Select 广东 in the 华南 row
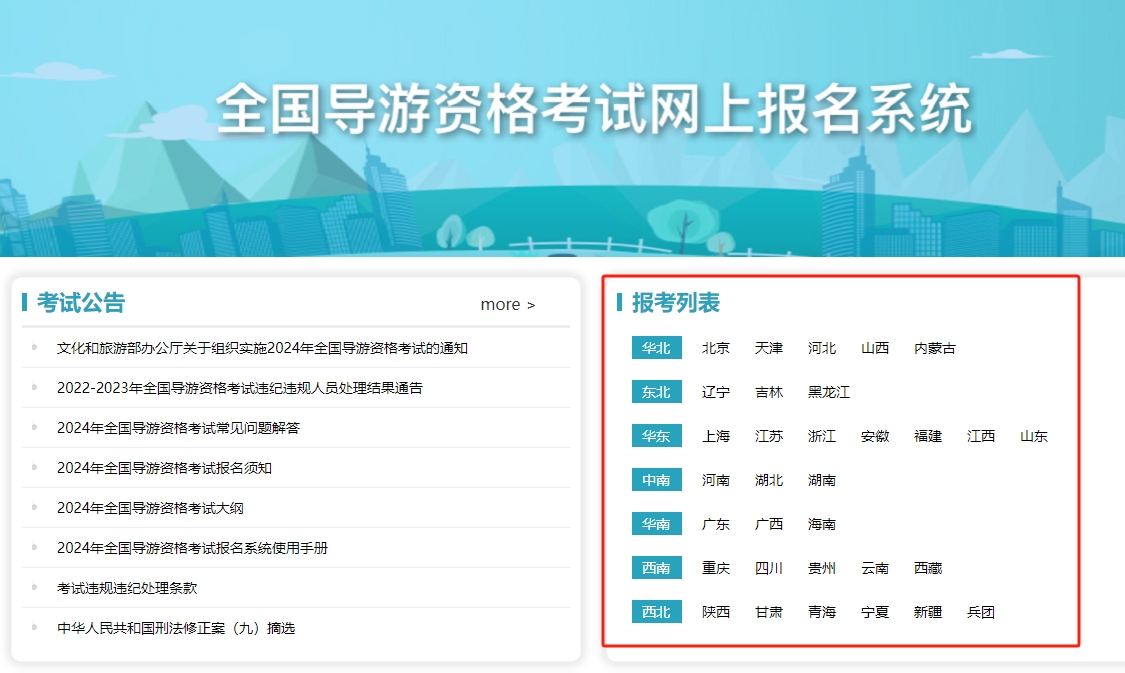 point(716,524)
